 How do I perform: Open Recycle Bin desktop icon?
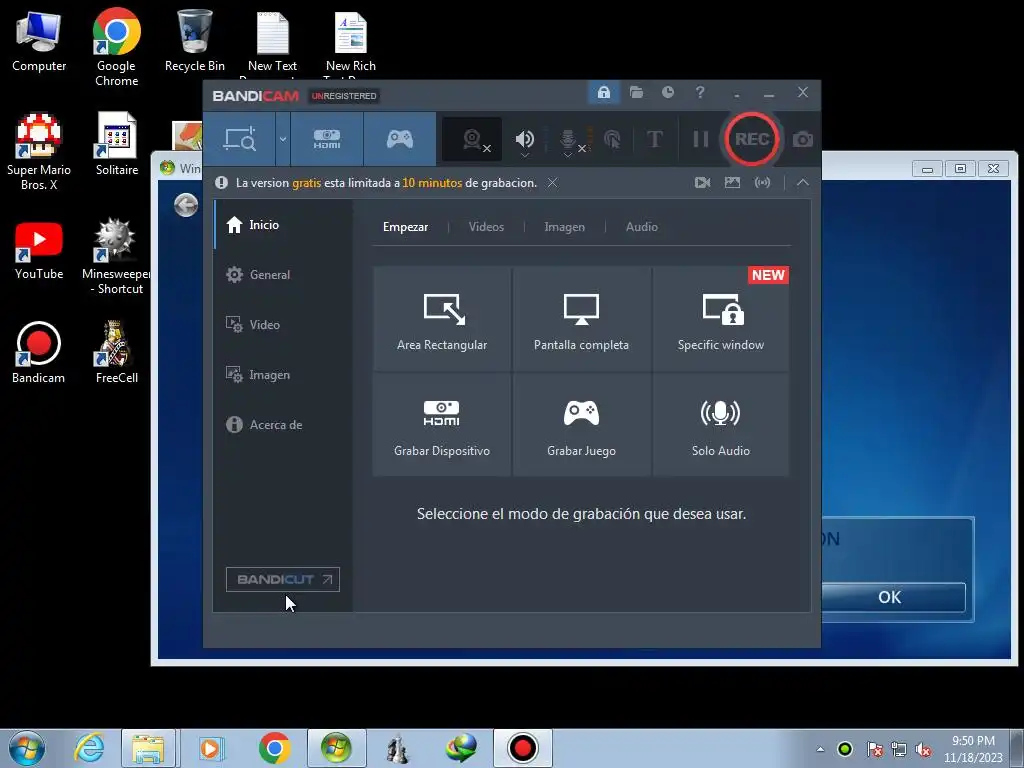(x=195, y=42)
